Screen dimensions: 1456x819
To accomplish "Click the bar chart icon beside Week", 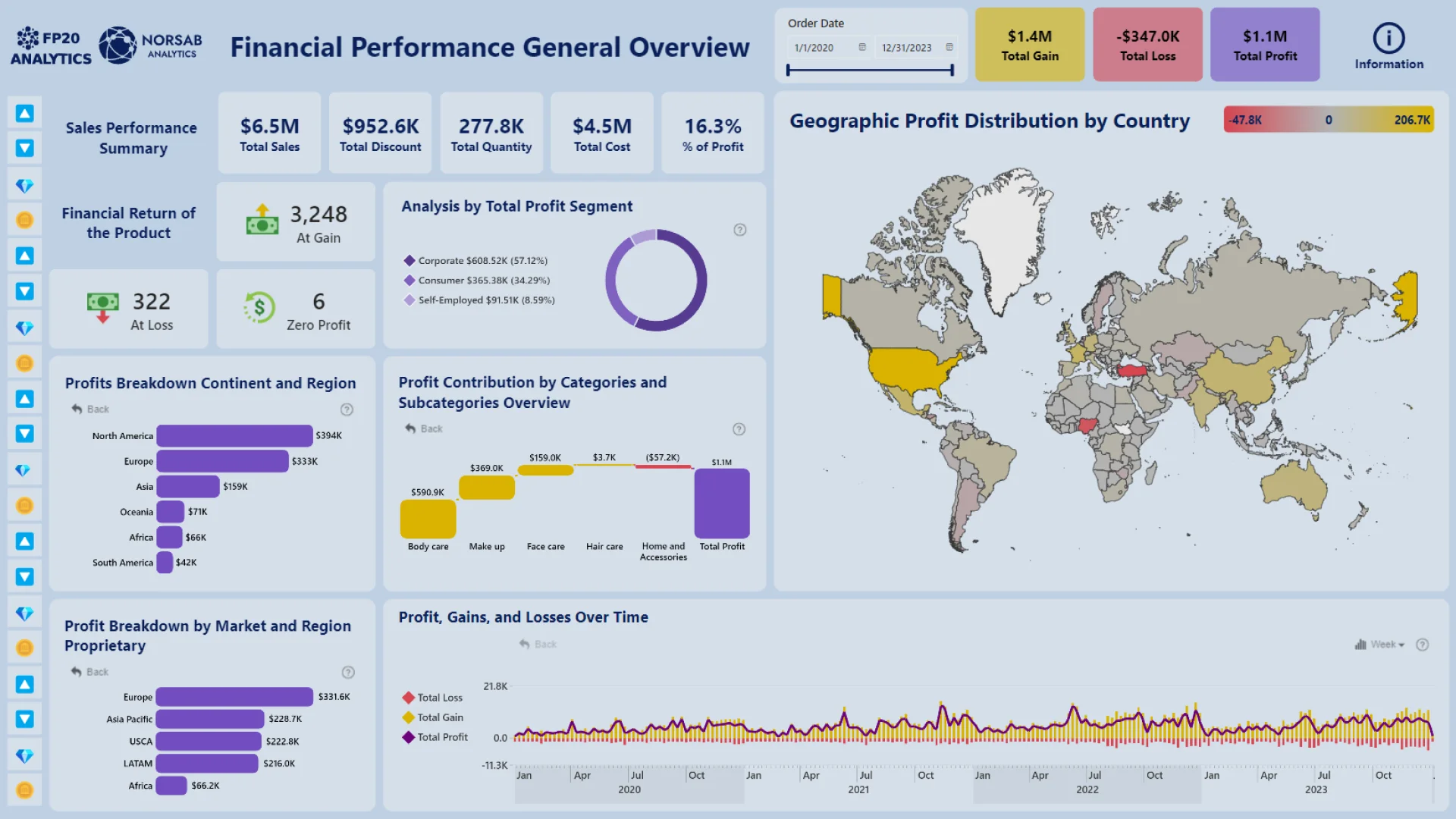I will click(1360, 645).
